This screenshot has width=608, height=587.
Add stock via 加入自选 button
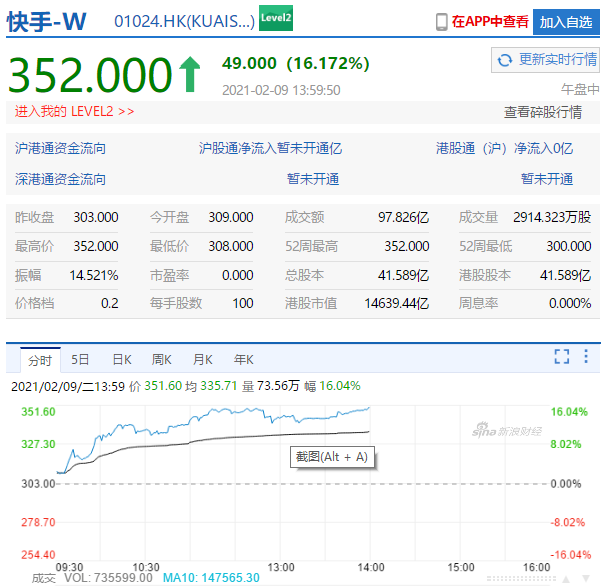[566, 22]
